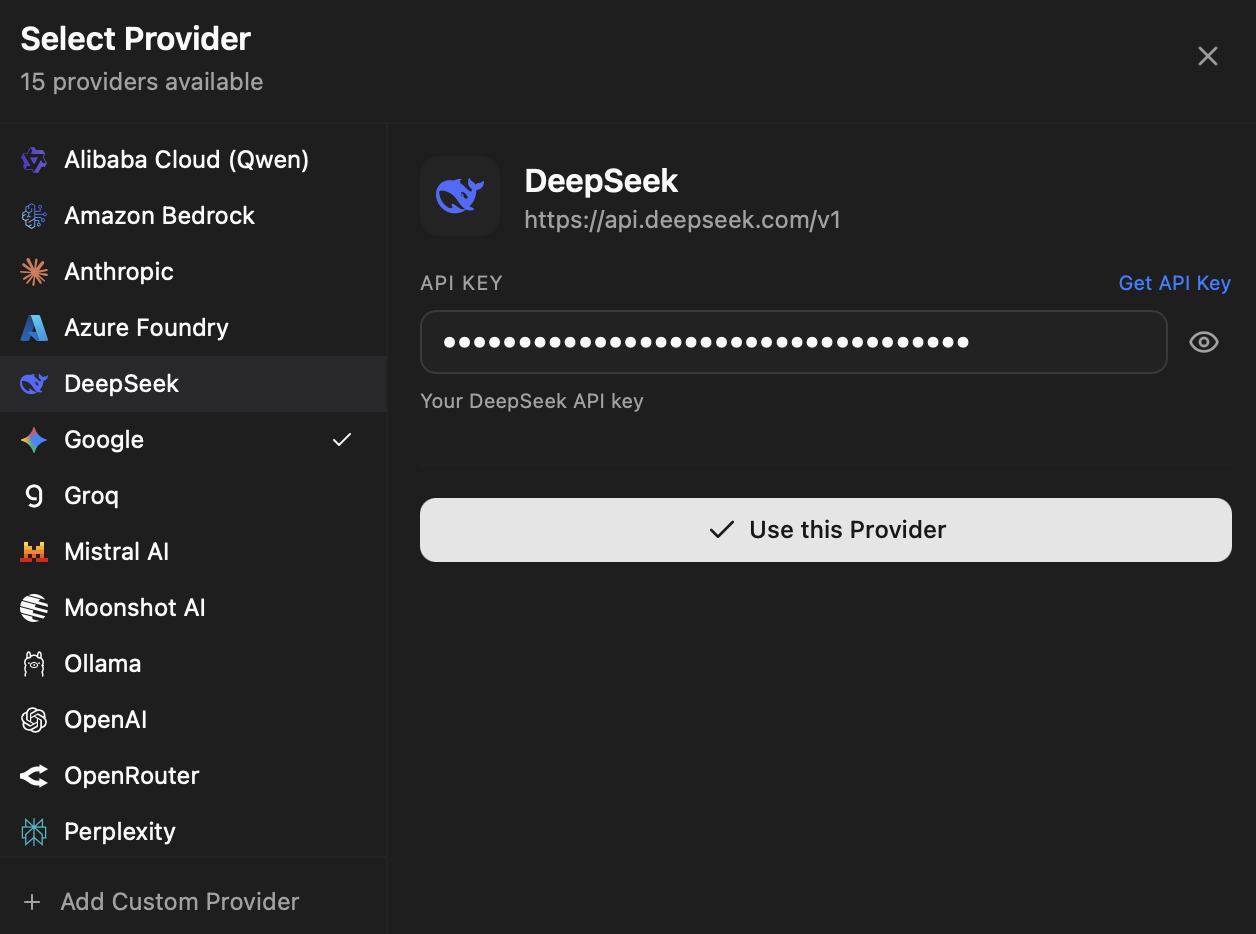The height and width of the screenshot is (934, 1256).
Task: Click the Perplexity logo icon
Action: (x=34, y=832)
